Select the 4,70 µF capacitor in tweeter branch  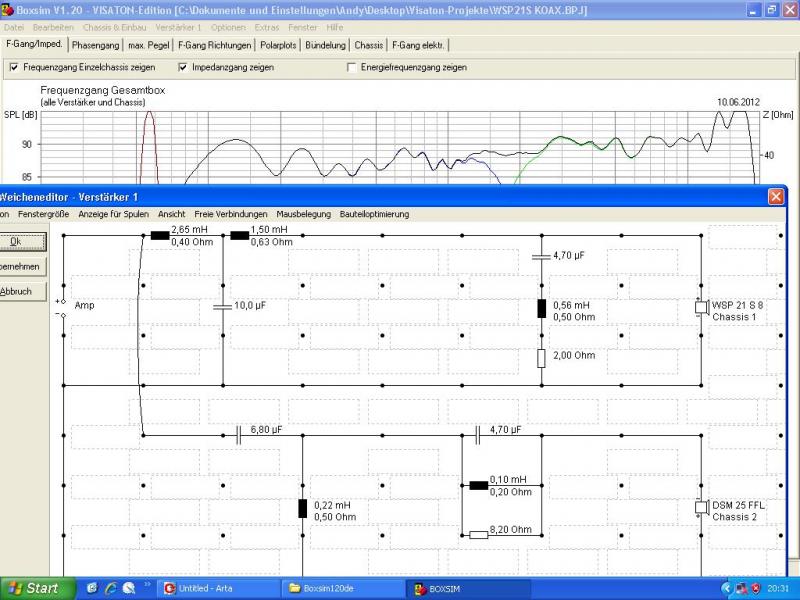[478, 435]
